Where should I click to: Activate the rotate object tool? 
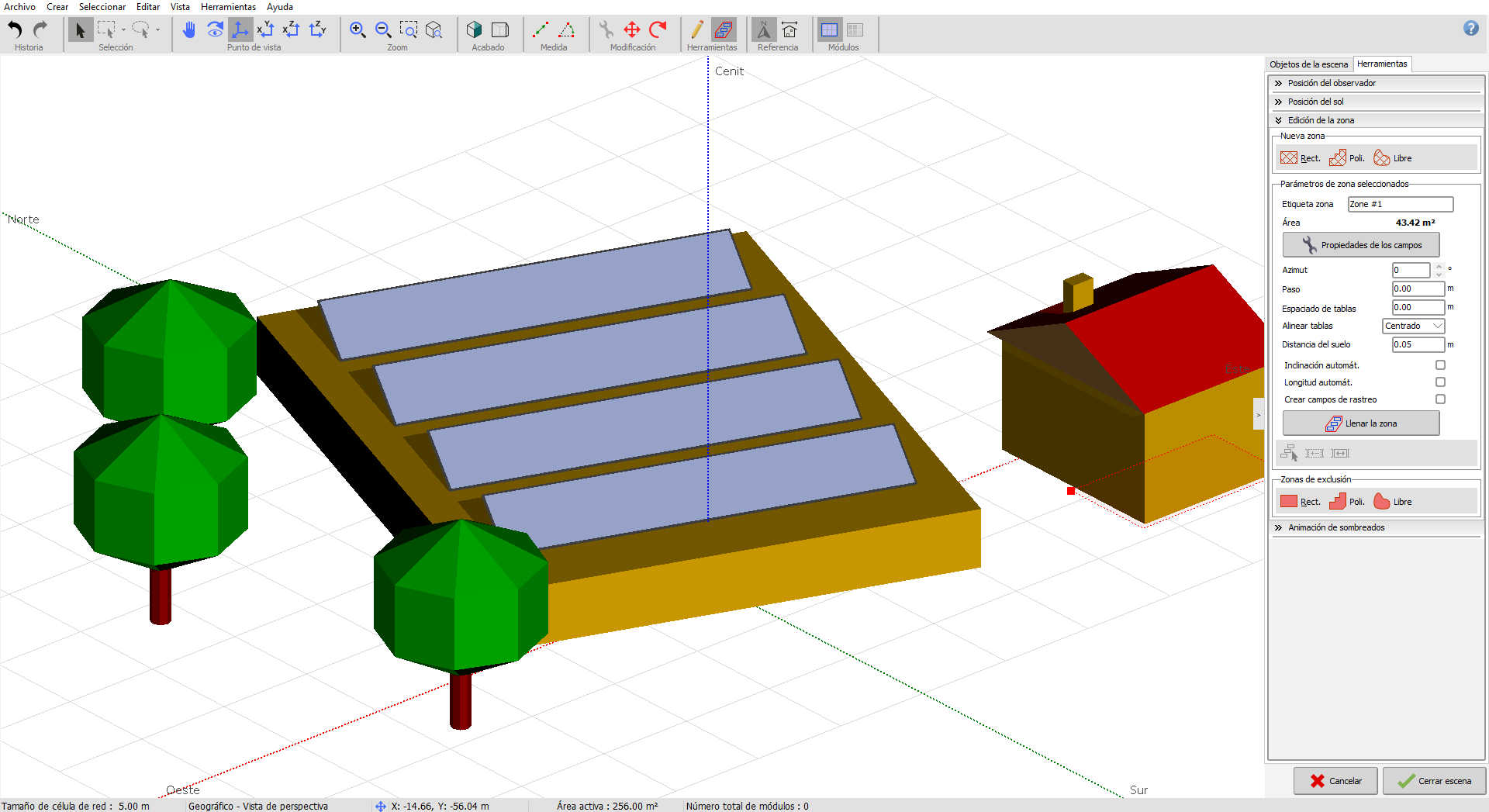[658, 29]
